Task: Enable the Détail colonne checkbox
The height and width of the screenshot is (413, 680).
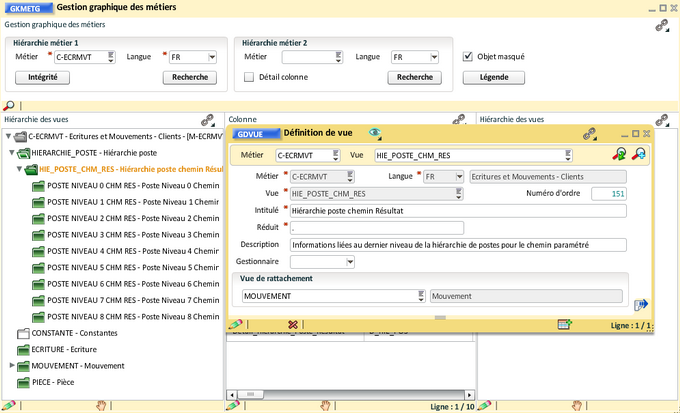Action: tap(249, 77)
